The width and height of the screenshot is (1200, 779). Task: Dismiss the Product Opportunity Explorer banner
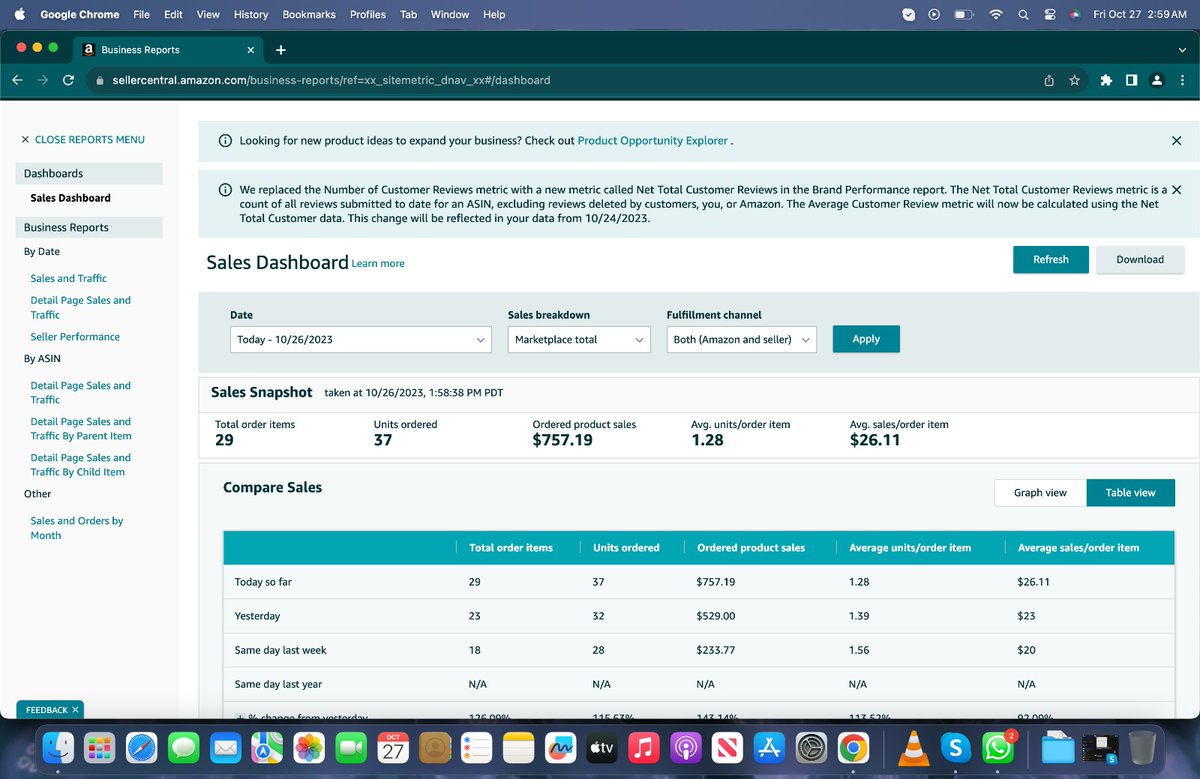[1176, 141]
